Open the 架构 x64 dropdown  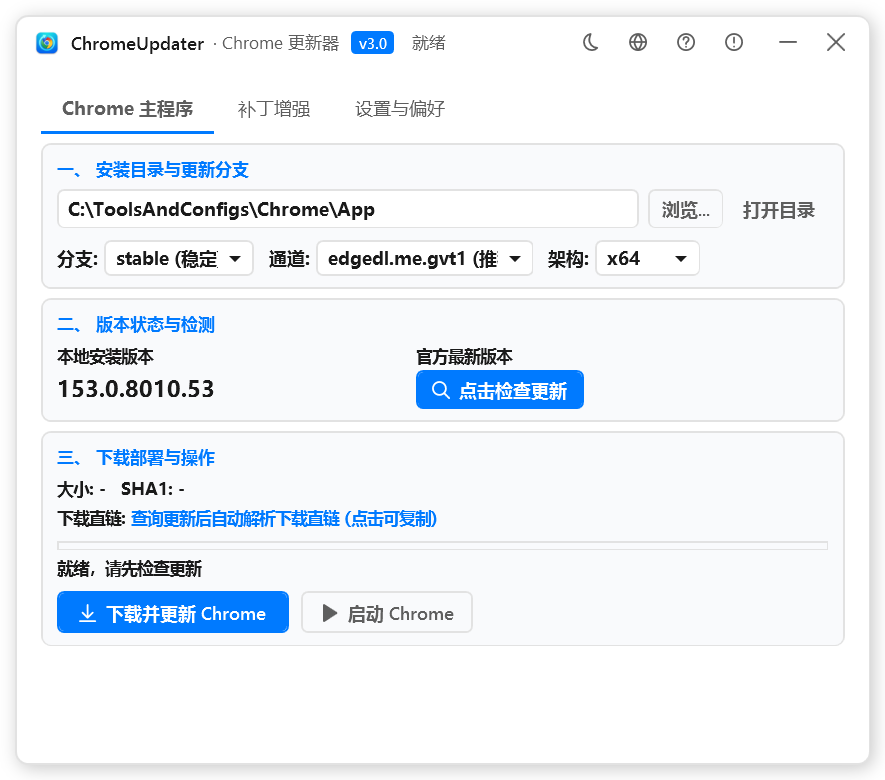[647, 258]
